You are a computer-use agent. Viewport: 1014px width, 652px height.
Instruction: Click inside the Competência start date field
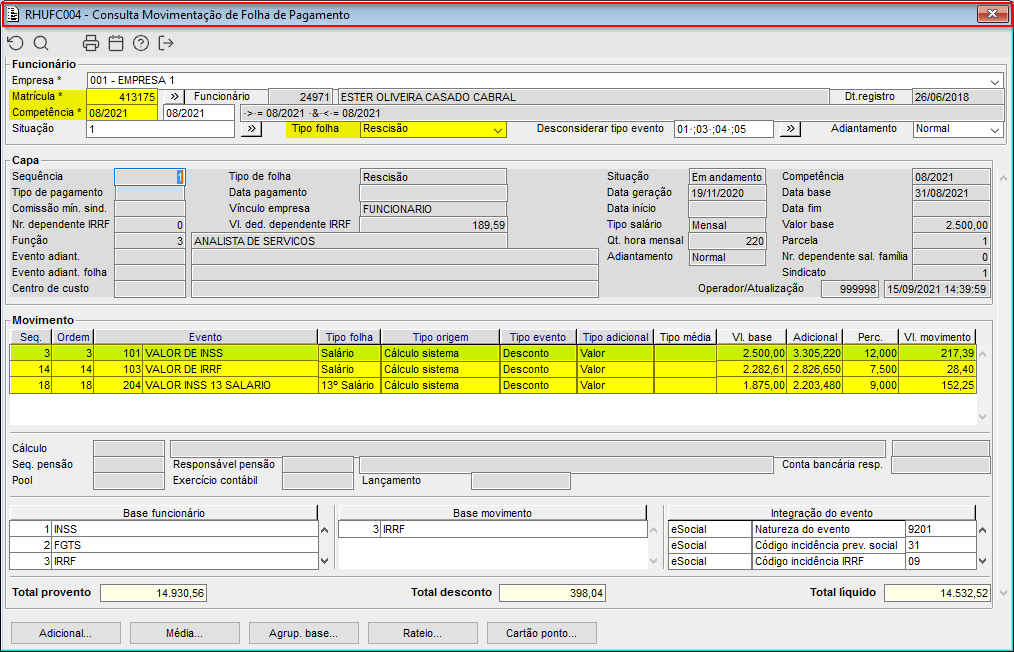tap(122, 113)
